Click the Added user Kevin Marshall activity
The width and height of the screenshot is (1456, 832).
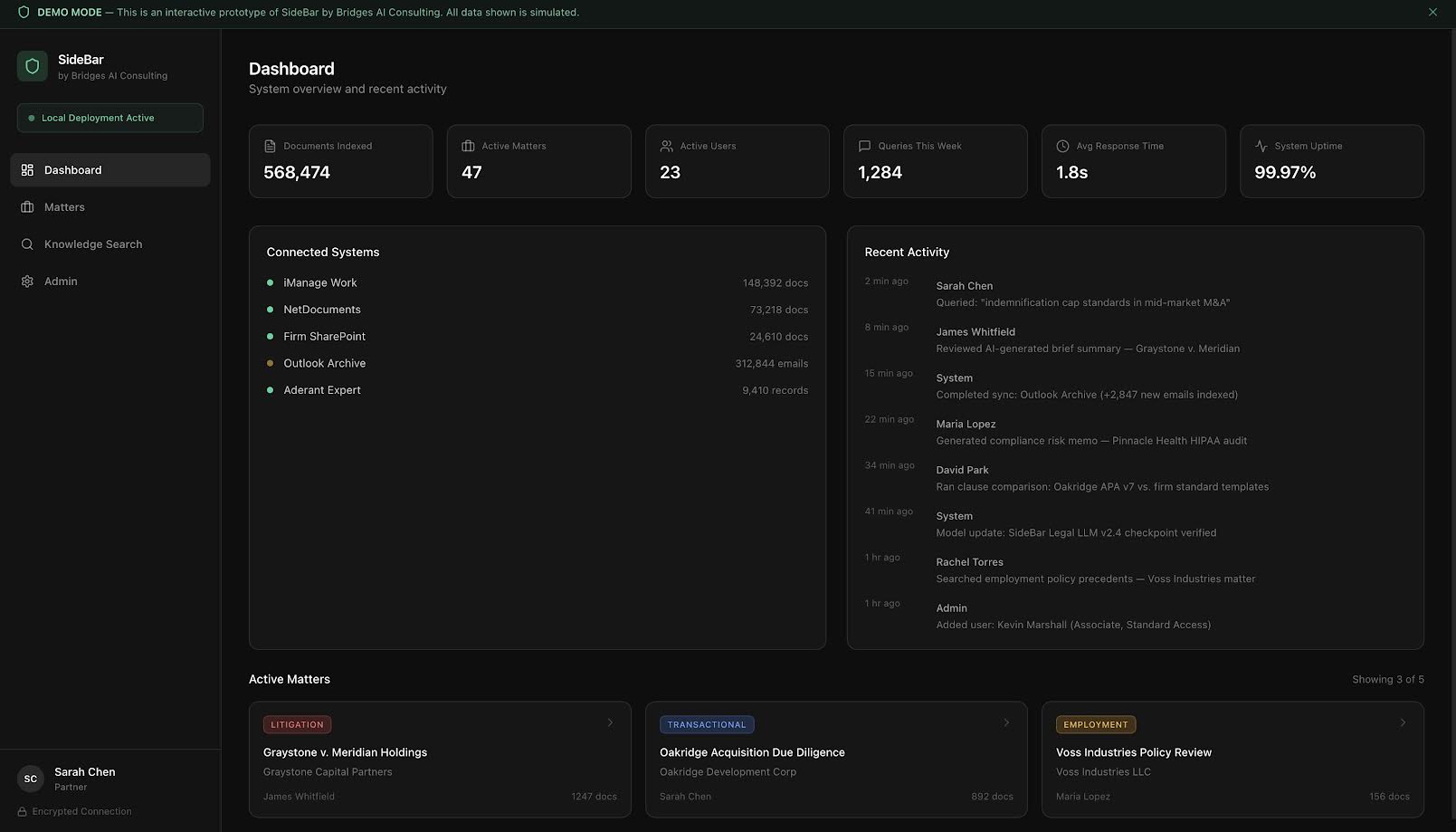(x=1135, y=617)
